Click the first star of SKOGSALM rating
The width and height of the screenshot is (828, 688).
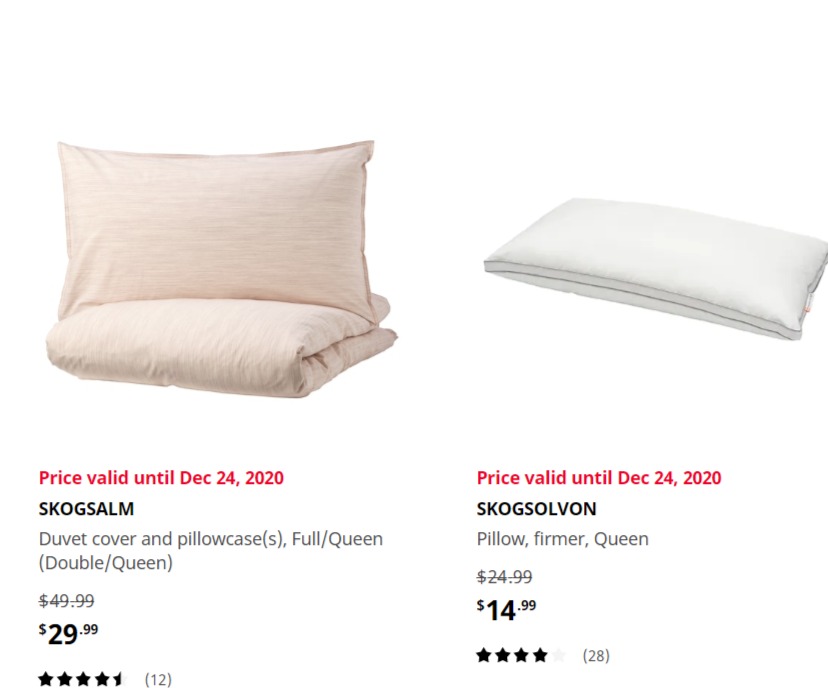(46, 679)
